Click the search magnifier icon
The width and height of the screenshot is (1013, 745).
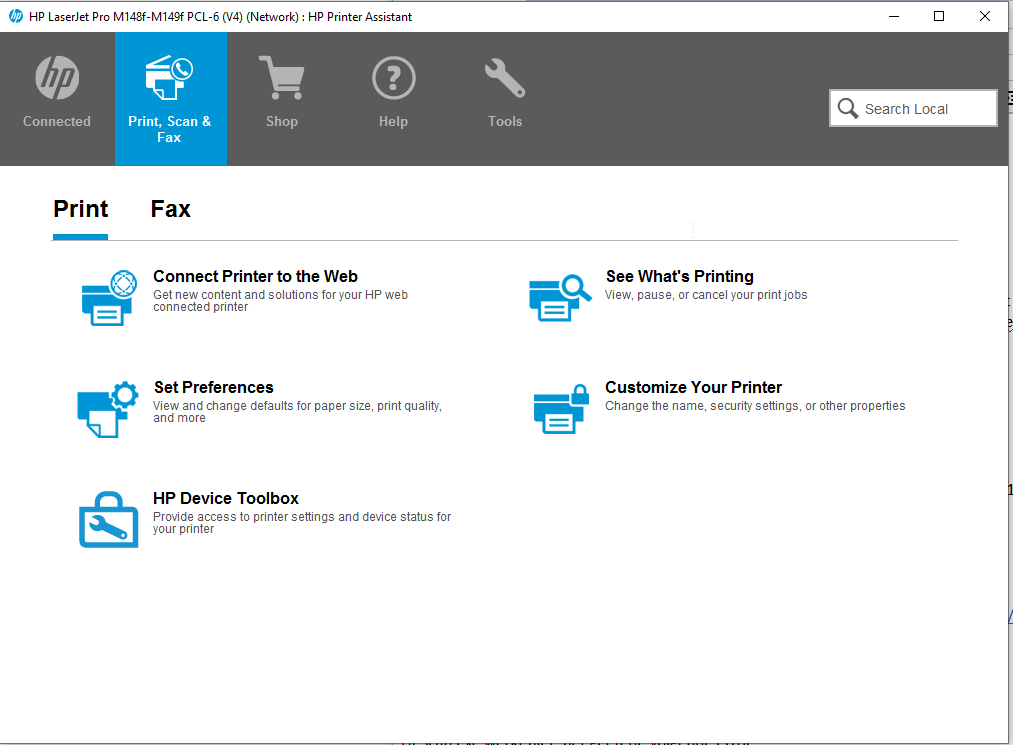pyautogui.click(x=848, y=108)
